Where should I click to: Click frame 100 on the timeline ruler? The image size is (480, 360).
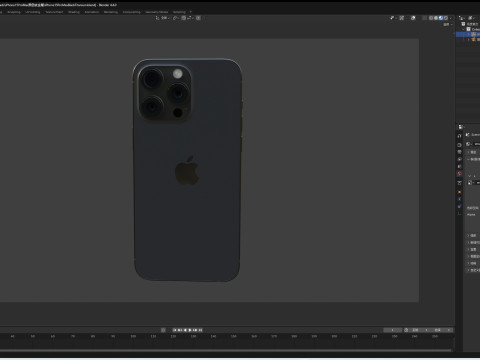(133, 337)
